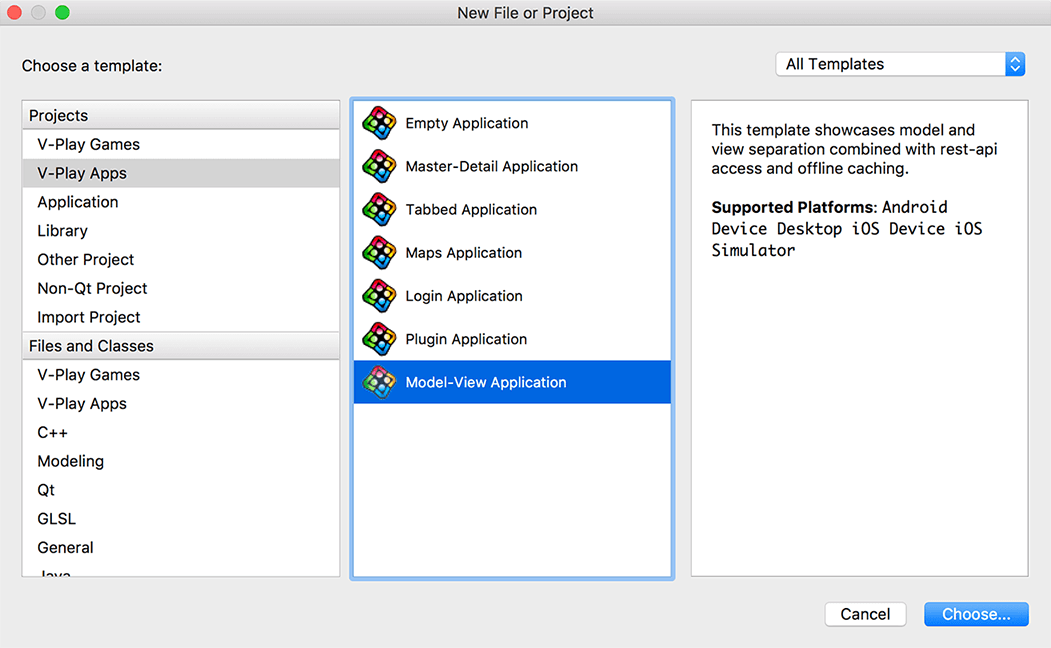Select the Modeling file category
Viewport: 1051px width, 648px height.
coord(181,461)
